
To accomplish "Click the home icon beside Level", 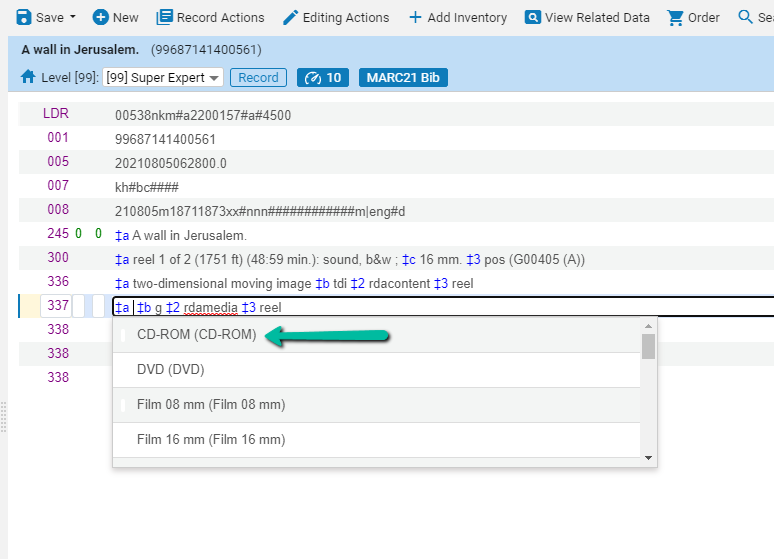I will [x=28, y=77].
